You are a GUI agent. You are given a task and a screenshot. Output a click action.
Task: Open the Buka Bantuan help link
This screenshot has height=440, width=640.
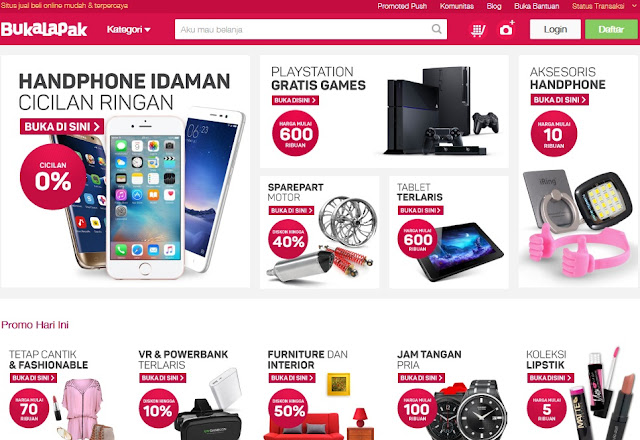coord(537,6)
